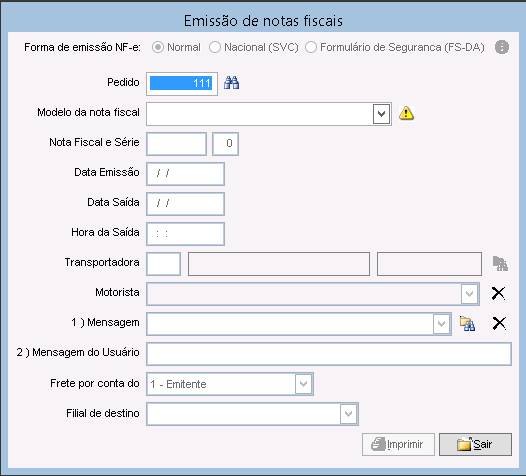Open Frete por conta do dropdown
Viewport: 526px width, 476px height.
[303, 384]
